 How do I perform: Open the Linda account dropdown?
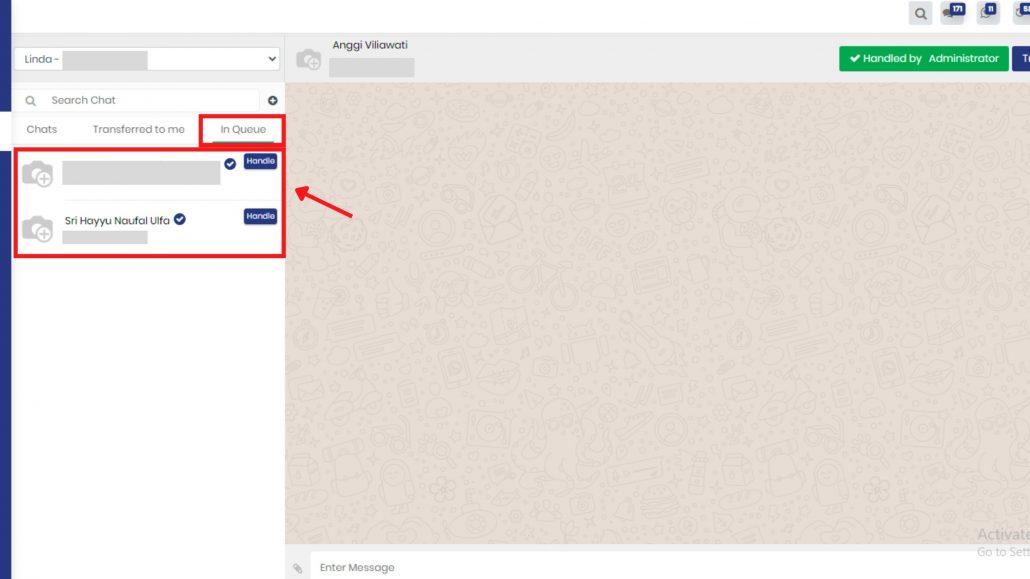click(147, 59)
